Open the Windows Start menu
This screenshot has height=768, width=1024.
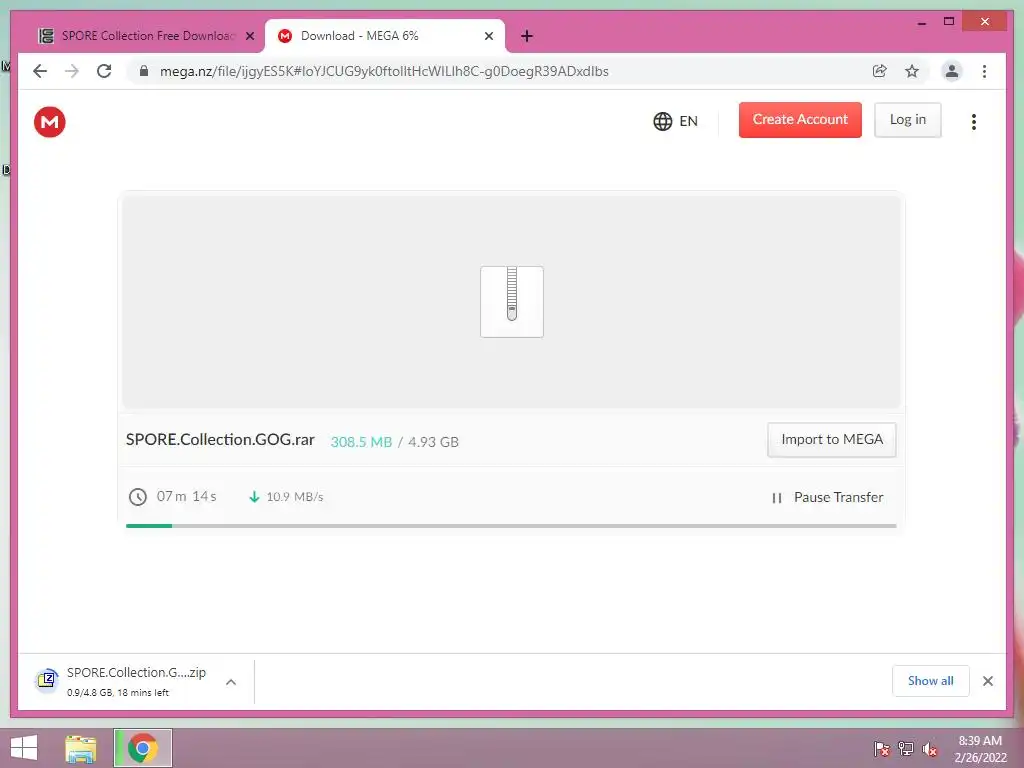24,748
